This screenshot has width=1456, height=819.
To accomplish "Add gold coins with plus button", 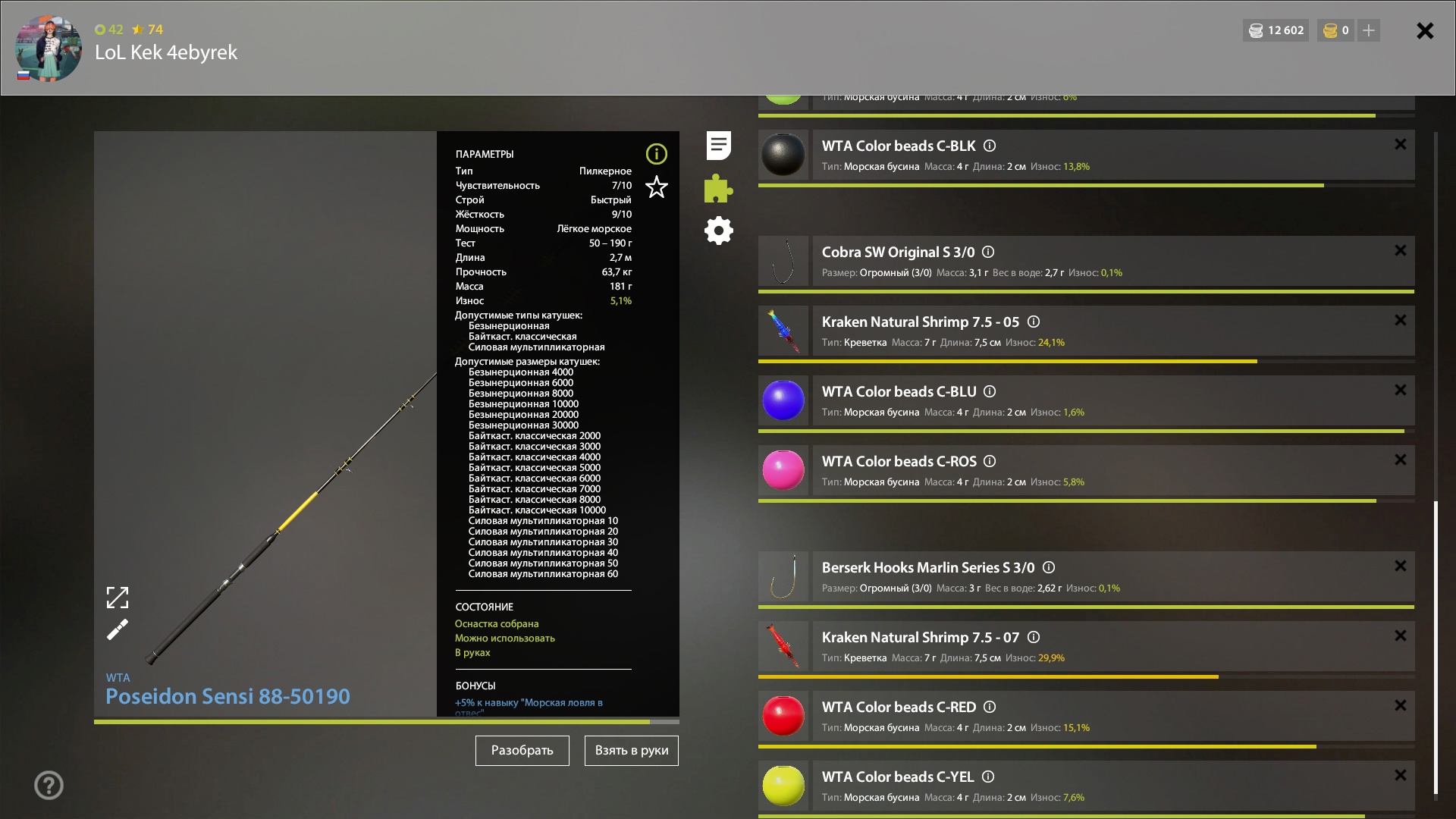I will point(1369,30).
